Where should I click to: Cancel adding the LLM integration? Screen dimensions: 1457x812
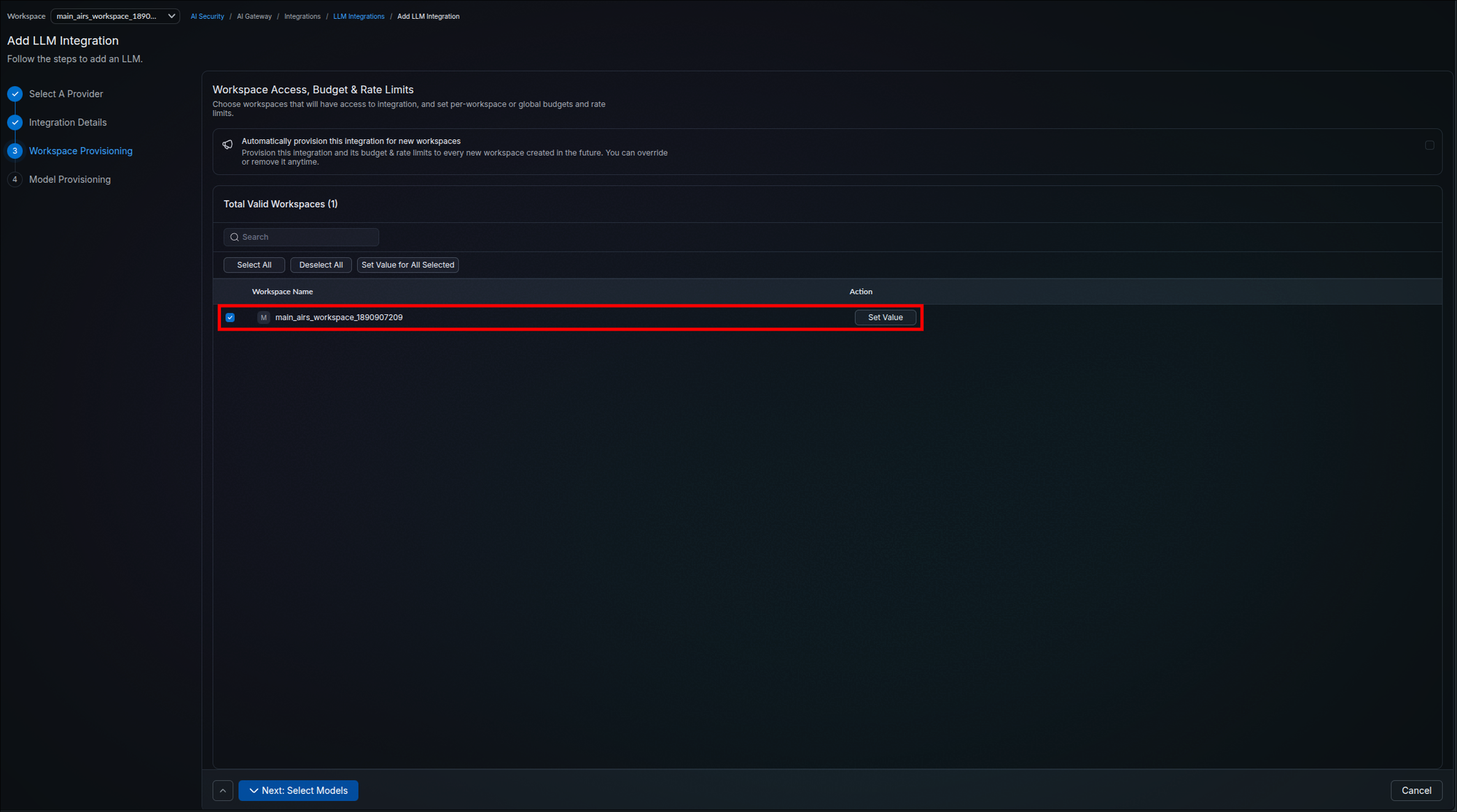point(1415,790)
